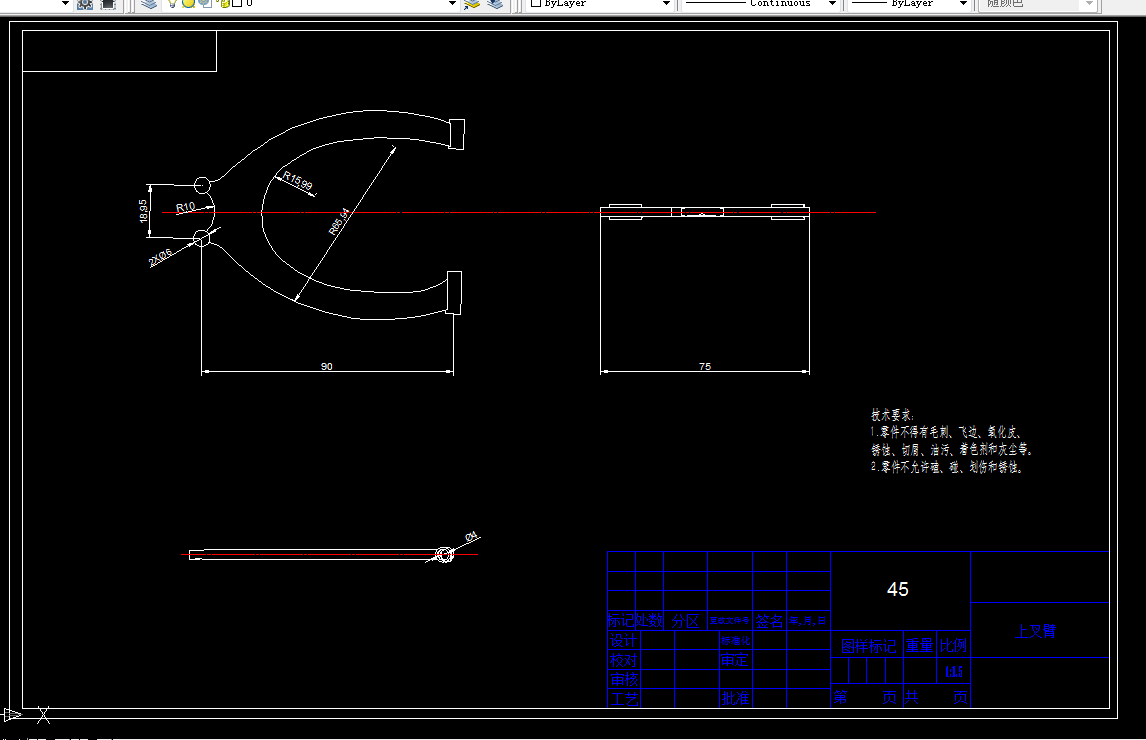Select the R85,54 radius dimension
1146x740 pixels.
point(339,222)
